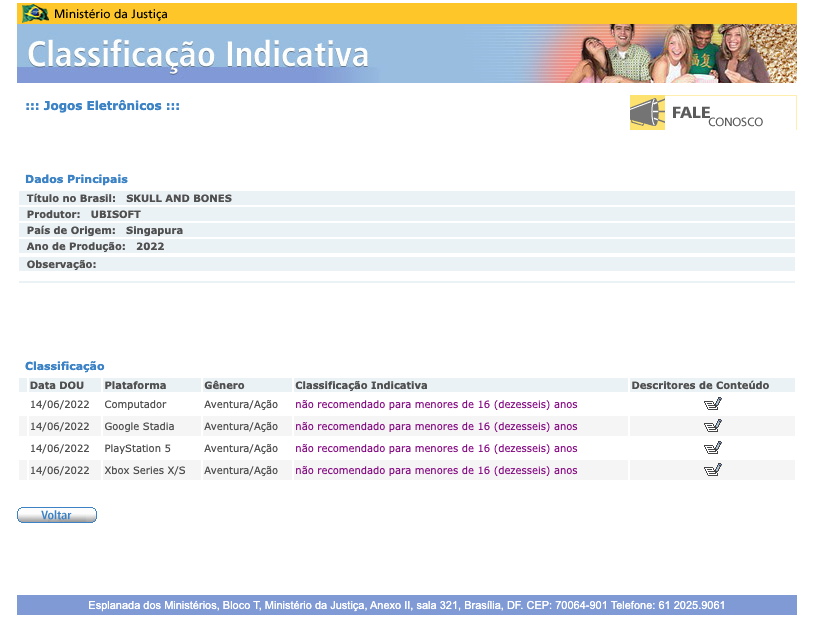This screenshot has height=623, width=815.
Task: Click Aventura/Ação genre in the PlayStation 5 row
Action: pos(241,448)
